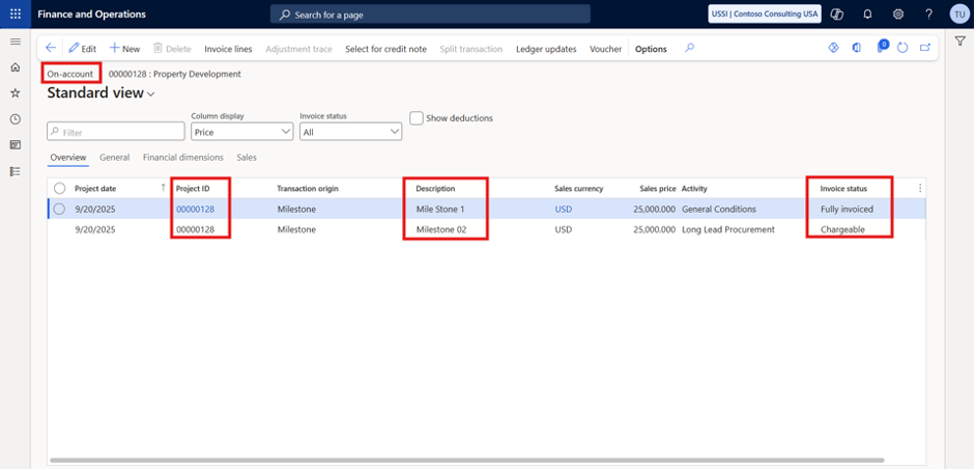The image size is (977, 470).
Task: Open the app launcher waffle icon
Action: 16,14
